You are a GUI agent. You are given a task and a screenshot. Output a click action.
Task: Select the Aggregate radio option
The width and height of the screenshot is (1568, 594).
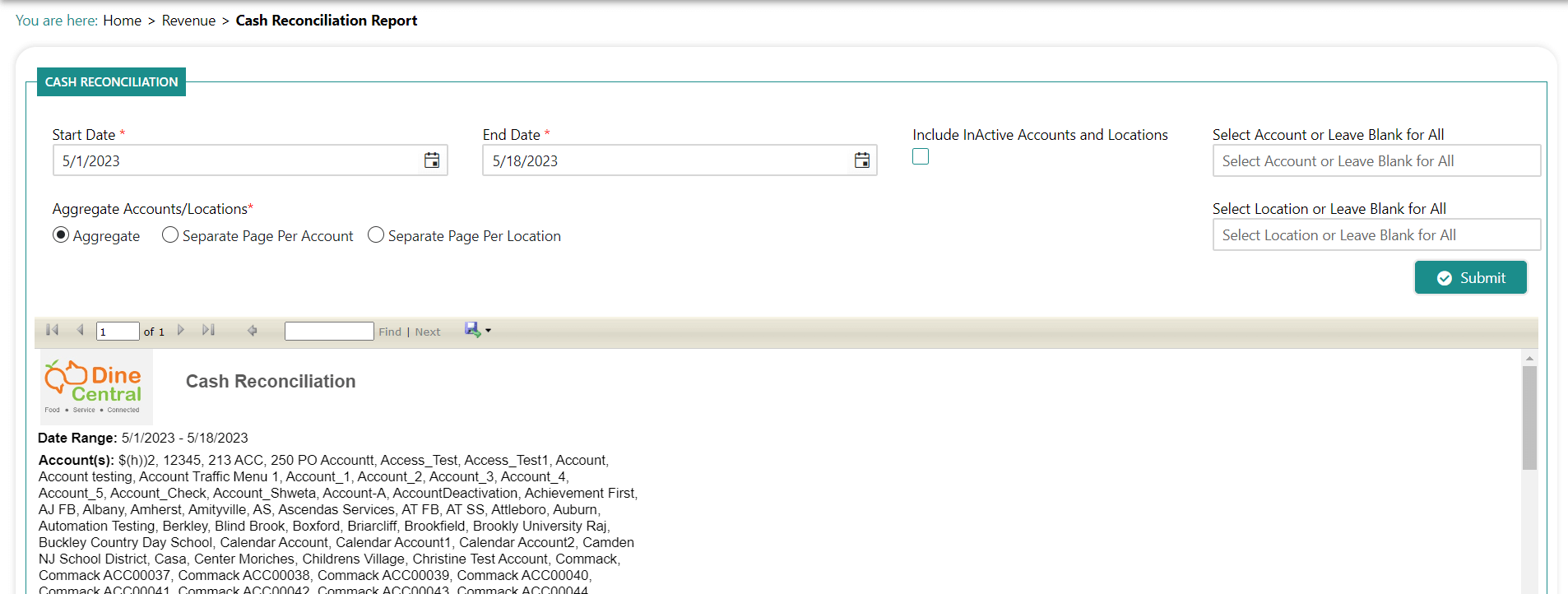tap(61, 235)
